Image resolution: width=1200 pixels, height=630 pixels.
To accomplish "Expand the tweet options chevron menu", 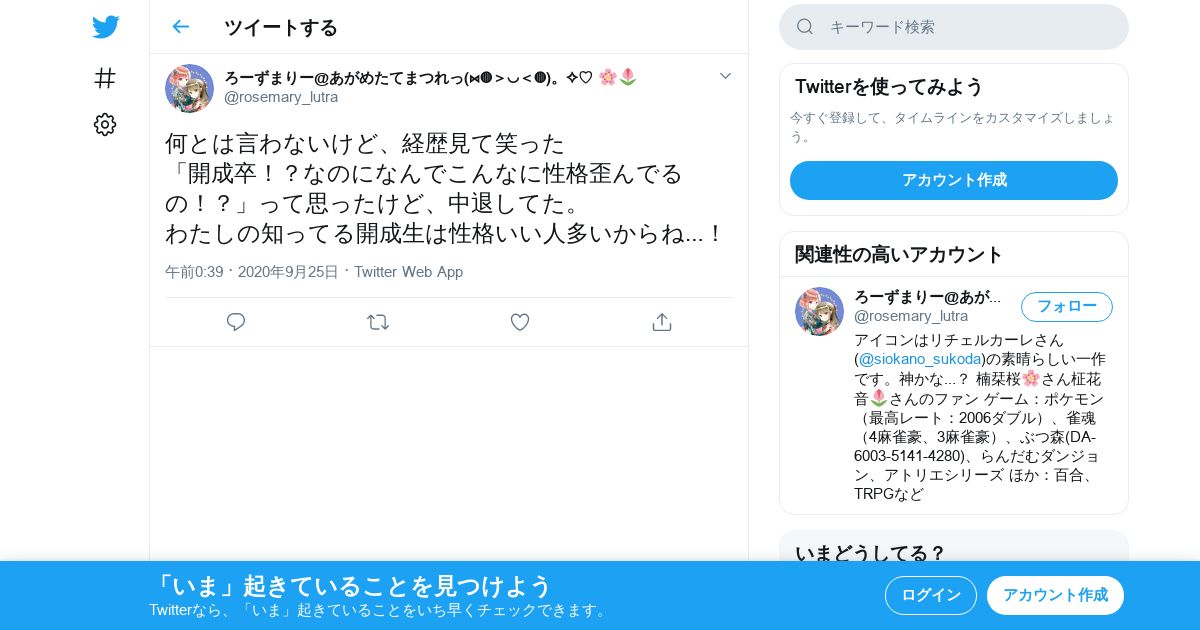I will [726, 76].
